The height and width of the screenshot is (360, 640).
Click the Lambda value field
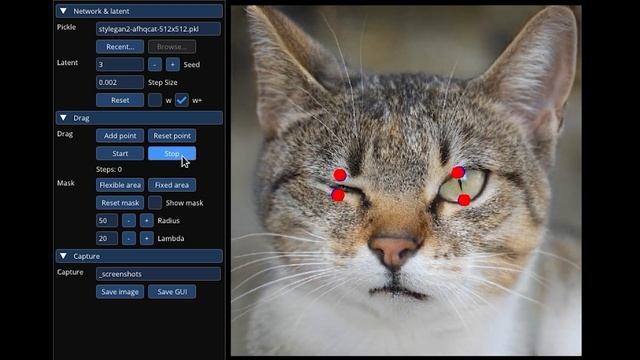click(x=107, y=238)
